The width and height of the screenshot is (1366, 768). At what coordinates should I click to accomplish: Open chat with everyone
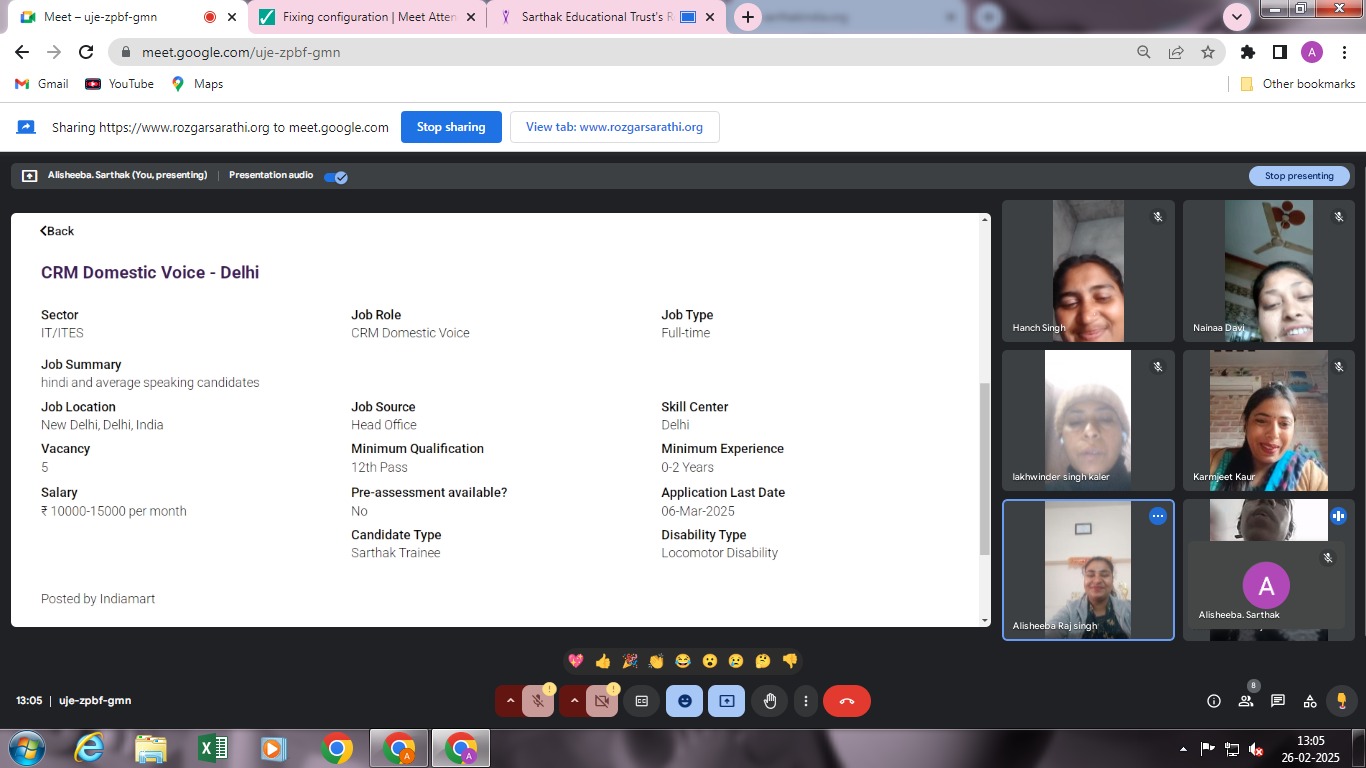point(1278,701)
